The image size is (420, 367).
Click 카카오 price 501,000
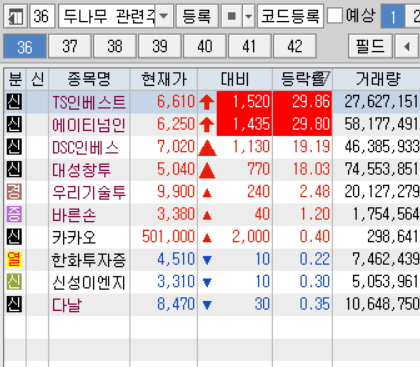[168, 237]
